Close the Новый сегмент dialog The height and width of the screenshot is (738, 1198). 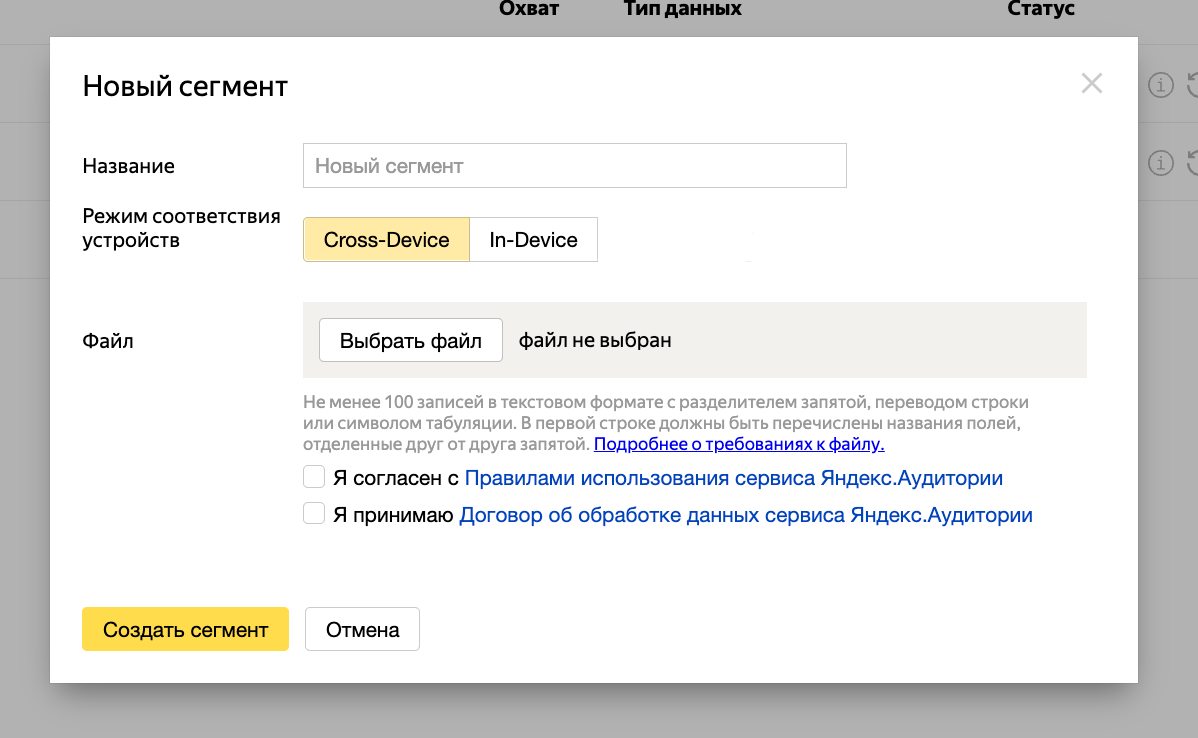coord(1091,83)
